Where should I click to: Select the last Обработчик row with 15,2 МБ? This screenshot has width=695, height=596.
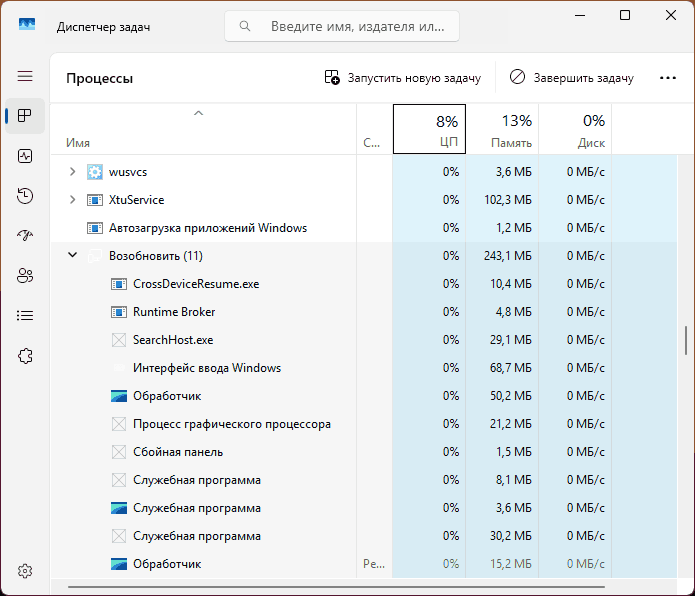(x=364, y=564)
